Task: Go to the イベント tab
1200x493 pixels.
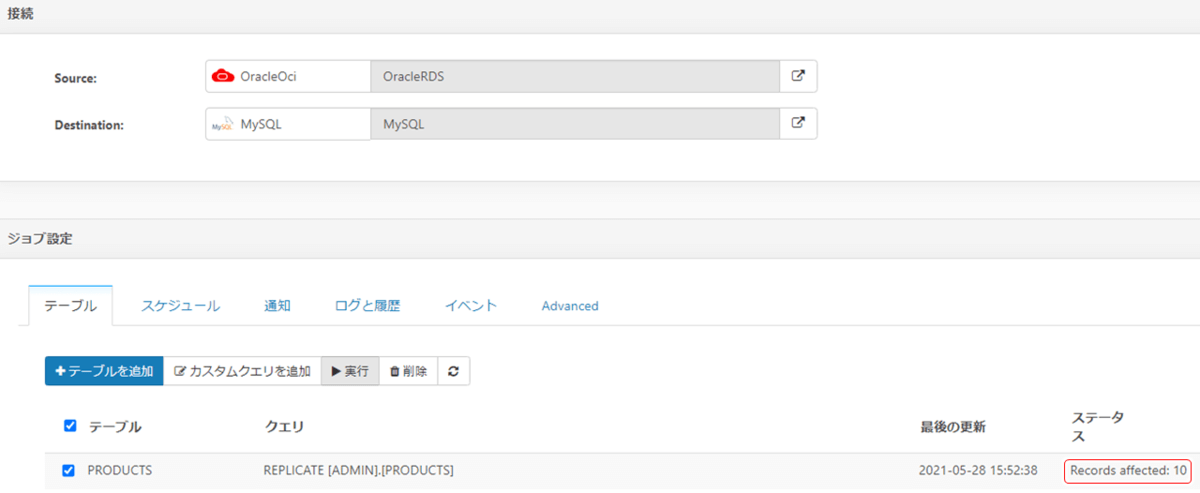Action: [470, 306]
